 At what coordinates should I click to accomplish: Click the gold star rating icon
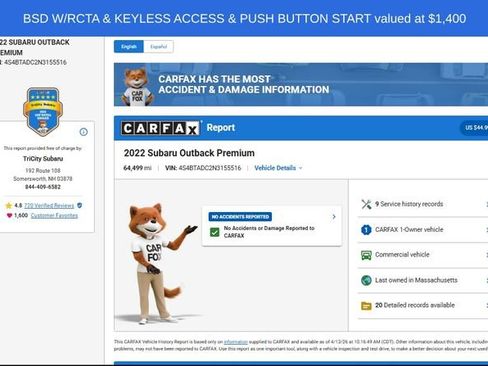(x=9, y=206)
